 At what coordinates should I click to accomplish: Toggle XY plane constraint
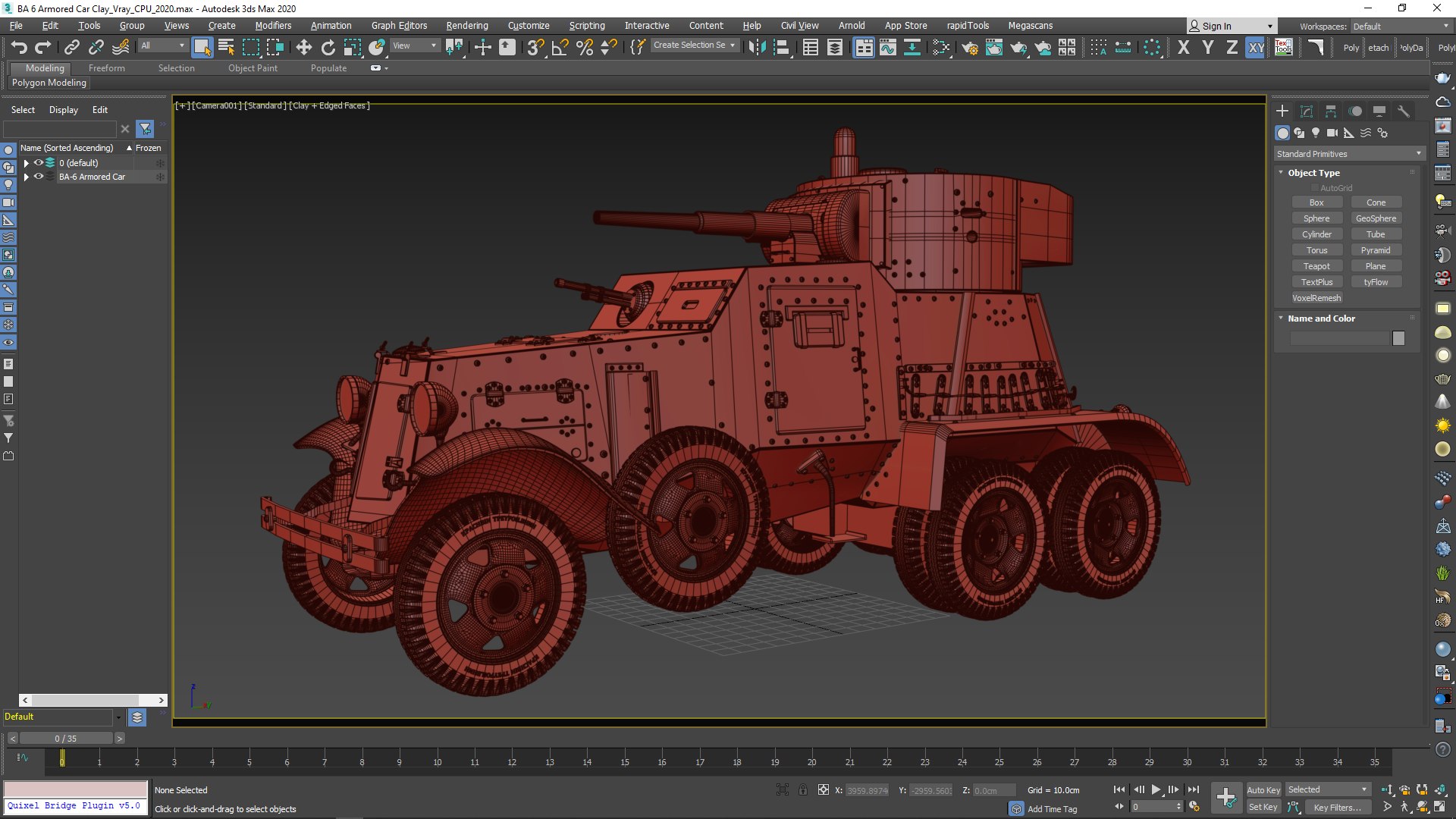point(1257,48)
